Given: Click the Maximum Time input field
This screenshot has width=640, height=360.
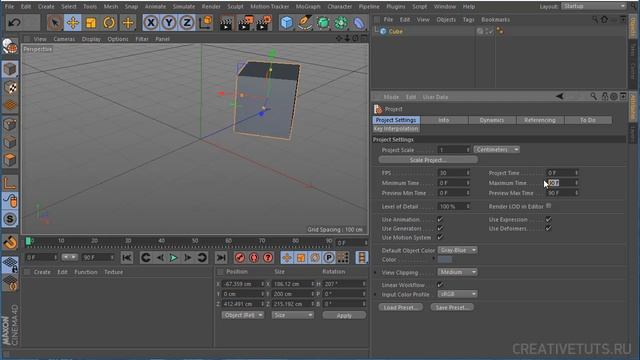Looking at the screenshot, I should click(x=562, y=183).
